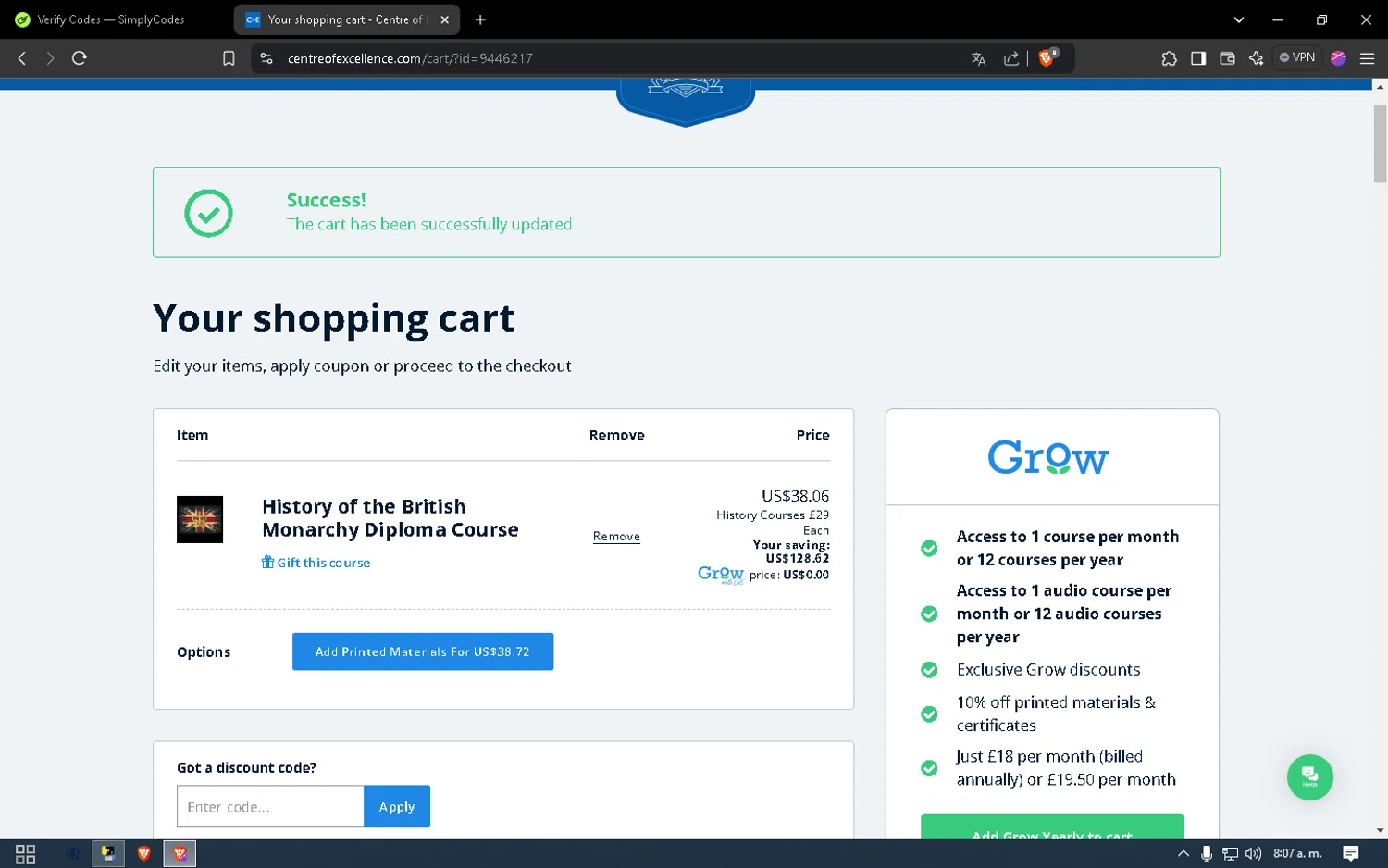
Task: Click the taskbar clock 8:07 a. m.
Action: pos(1297,853)
